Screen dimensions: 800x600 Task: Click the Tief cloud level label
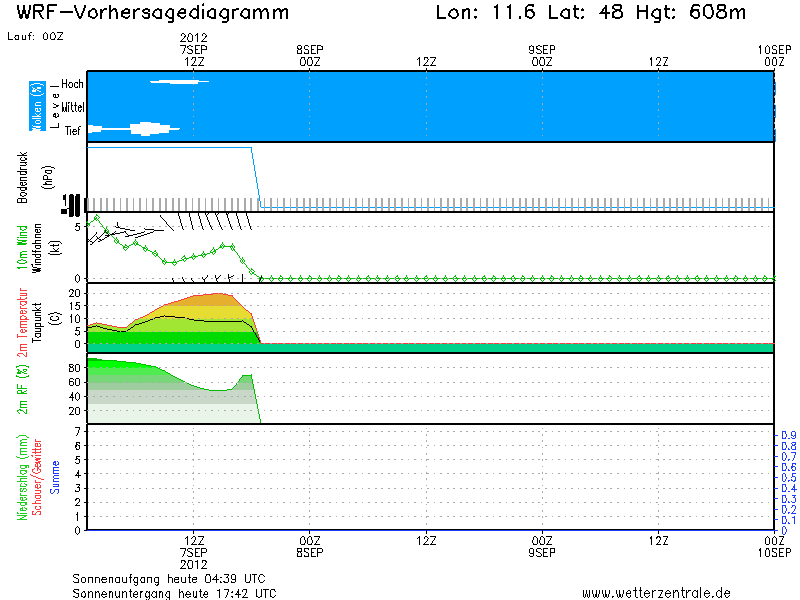[x=72, y=131]
